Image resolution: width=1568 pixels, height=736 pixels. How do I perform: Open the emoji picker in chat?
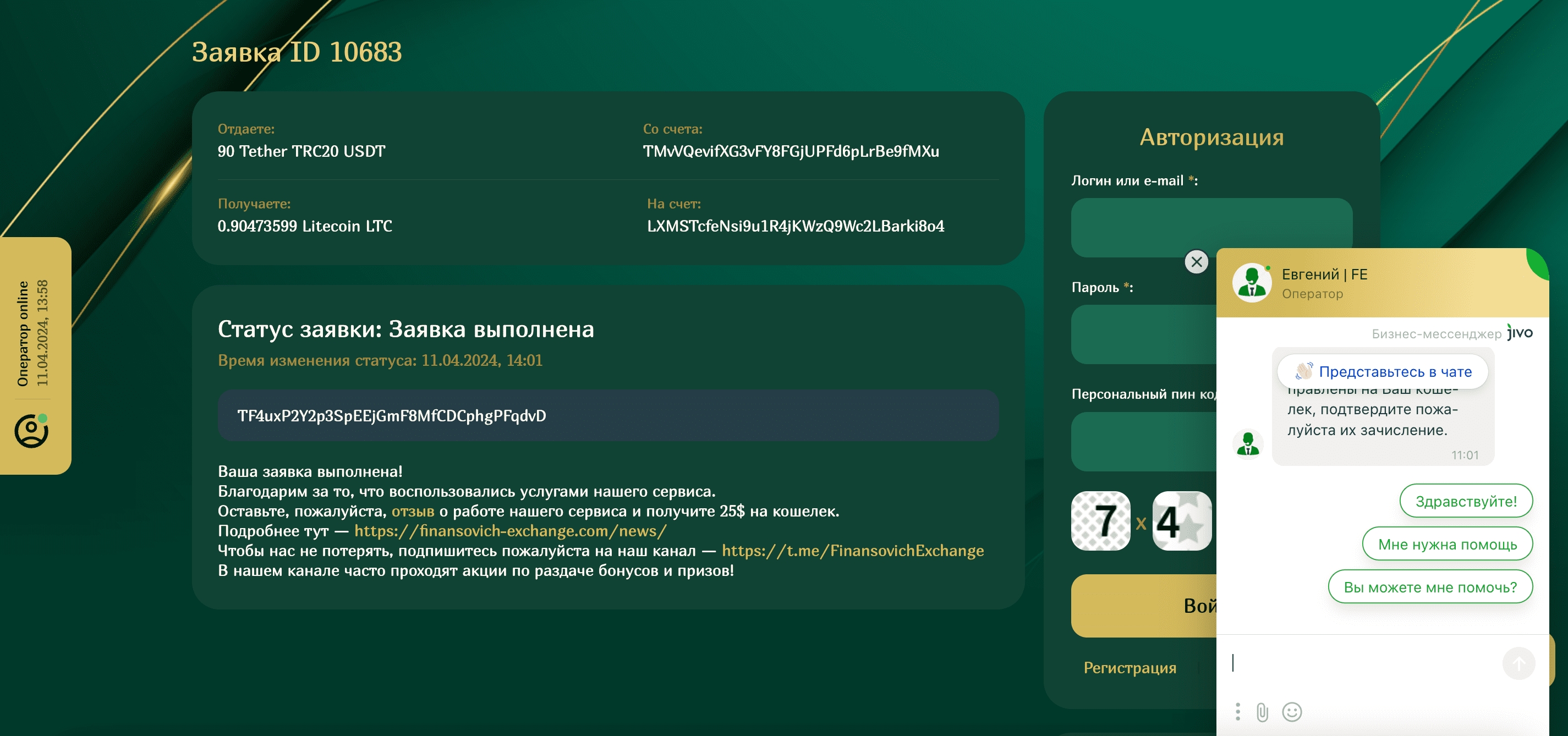pos(1292,712)
